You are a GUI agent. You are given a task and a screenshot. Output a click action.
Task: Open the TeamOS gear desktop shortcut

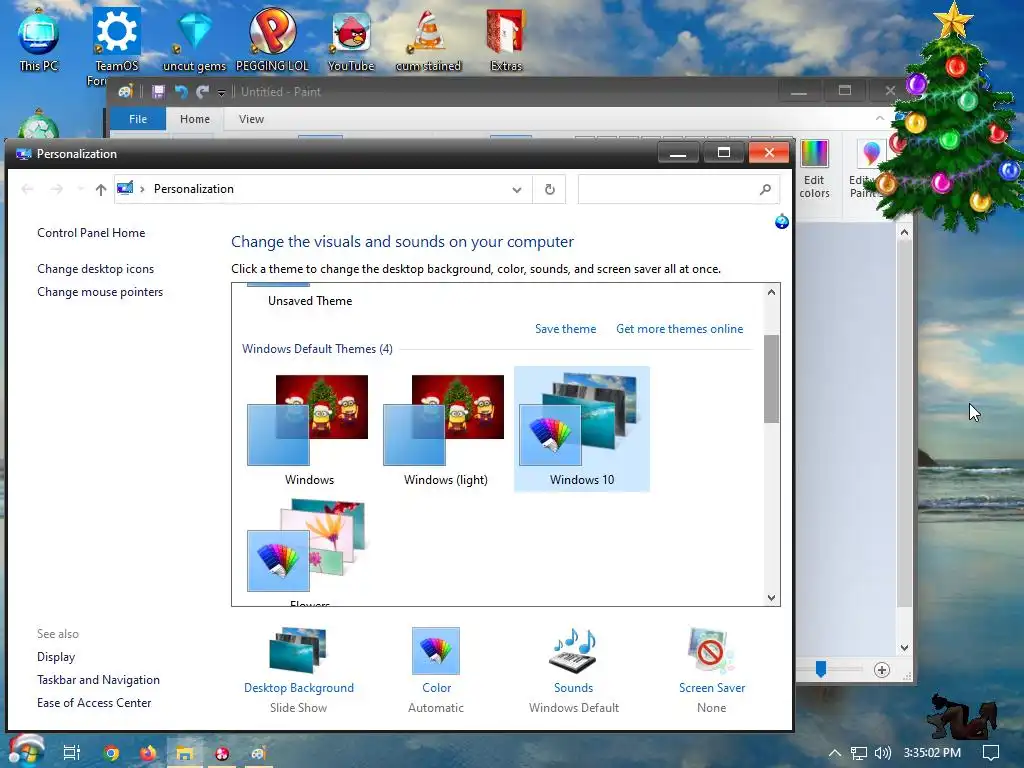pos(116,40)
